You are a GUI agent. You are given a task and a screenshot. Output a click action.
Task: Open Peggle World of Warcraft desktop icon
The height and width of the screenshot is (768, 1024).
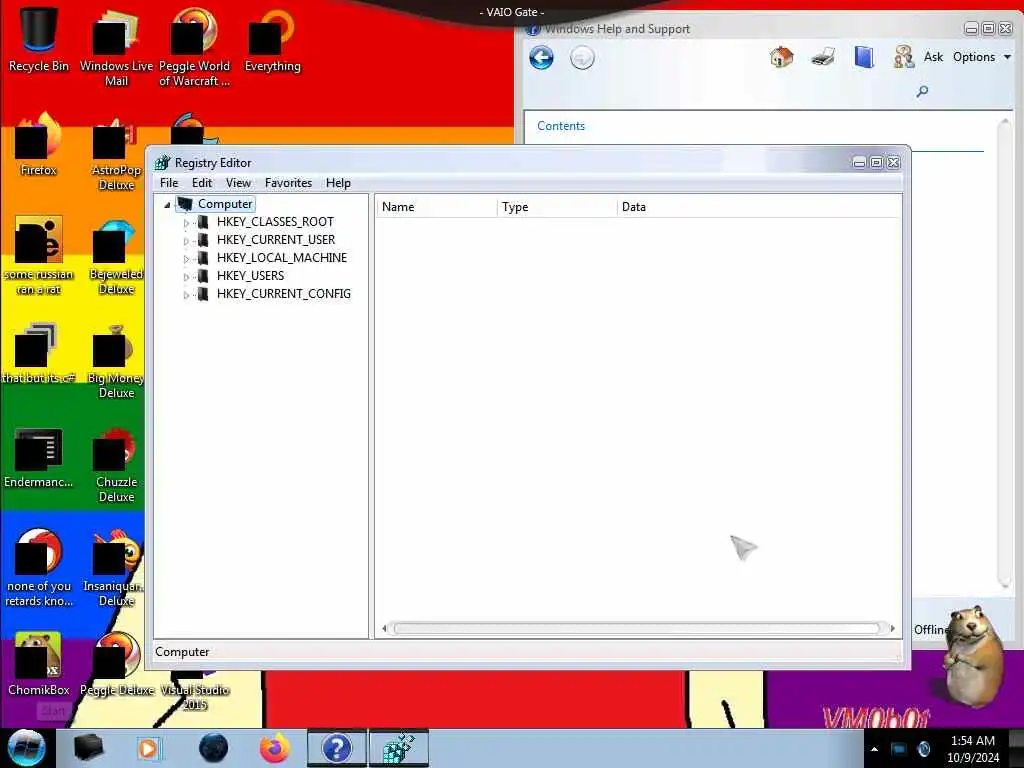194,47
